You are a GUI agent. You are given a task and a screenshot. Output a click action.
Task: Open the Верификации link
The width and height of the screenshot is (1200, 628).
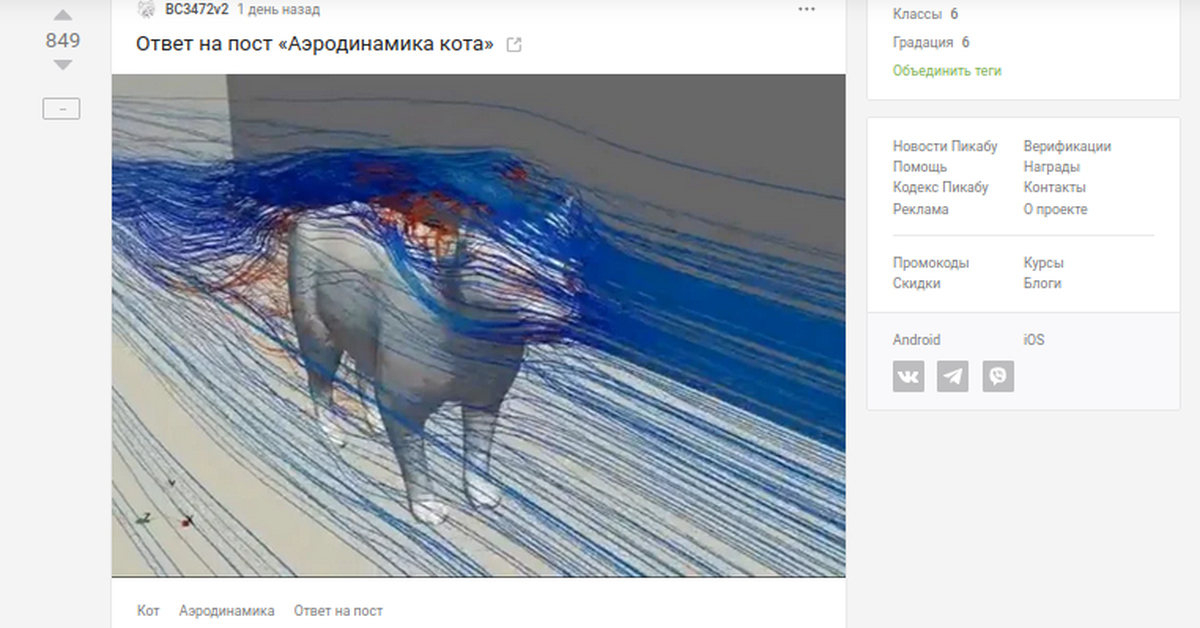tap(1067, 146)
